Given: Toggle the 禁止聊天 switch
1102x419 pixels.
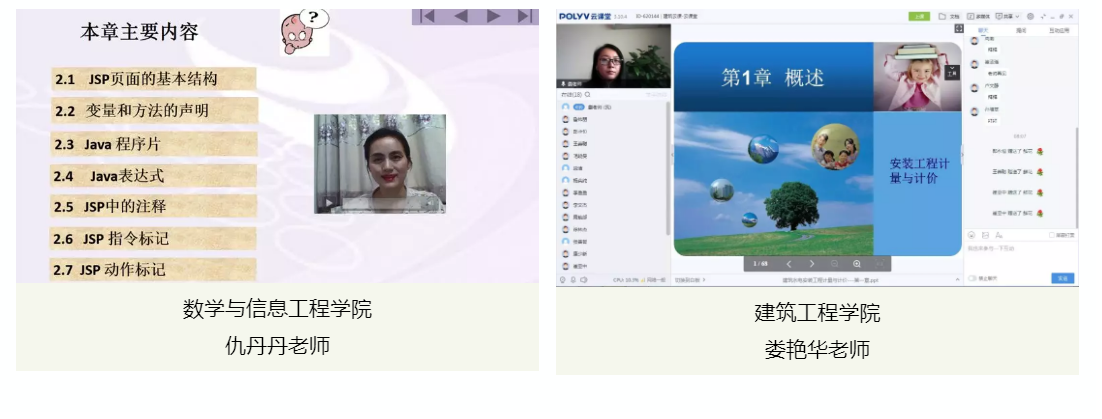Looking at the screenshot, I should coord(973,278).
